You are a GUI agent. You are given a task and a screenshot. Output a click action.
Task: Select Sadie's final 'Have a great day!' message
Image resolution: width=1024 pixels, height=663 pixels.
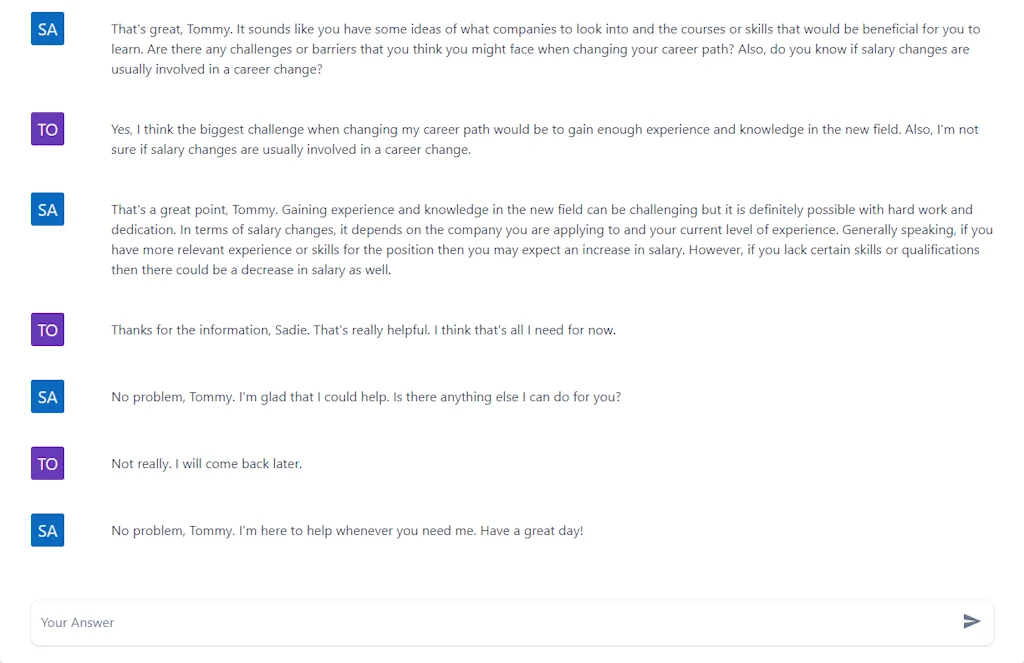point(346,530)
